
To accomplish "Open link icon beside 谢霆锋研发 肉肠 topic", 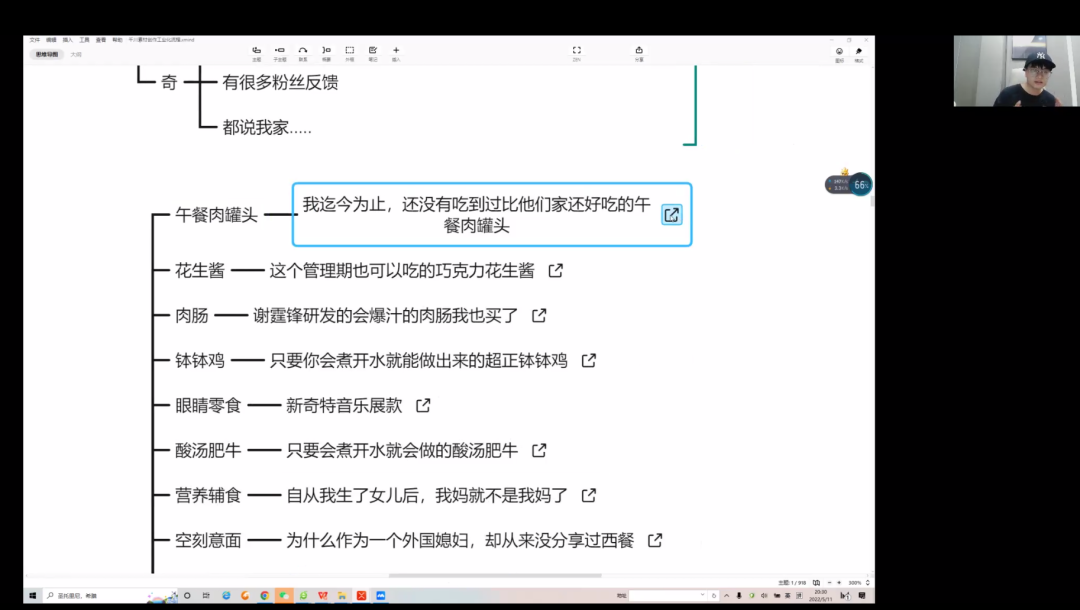I will [x=539, y=315].
